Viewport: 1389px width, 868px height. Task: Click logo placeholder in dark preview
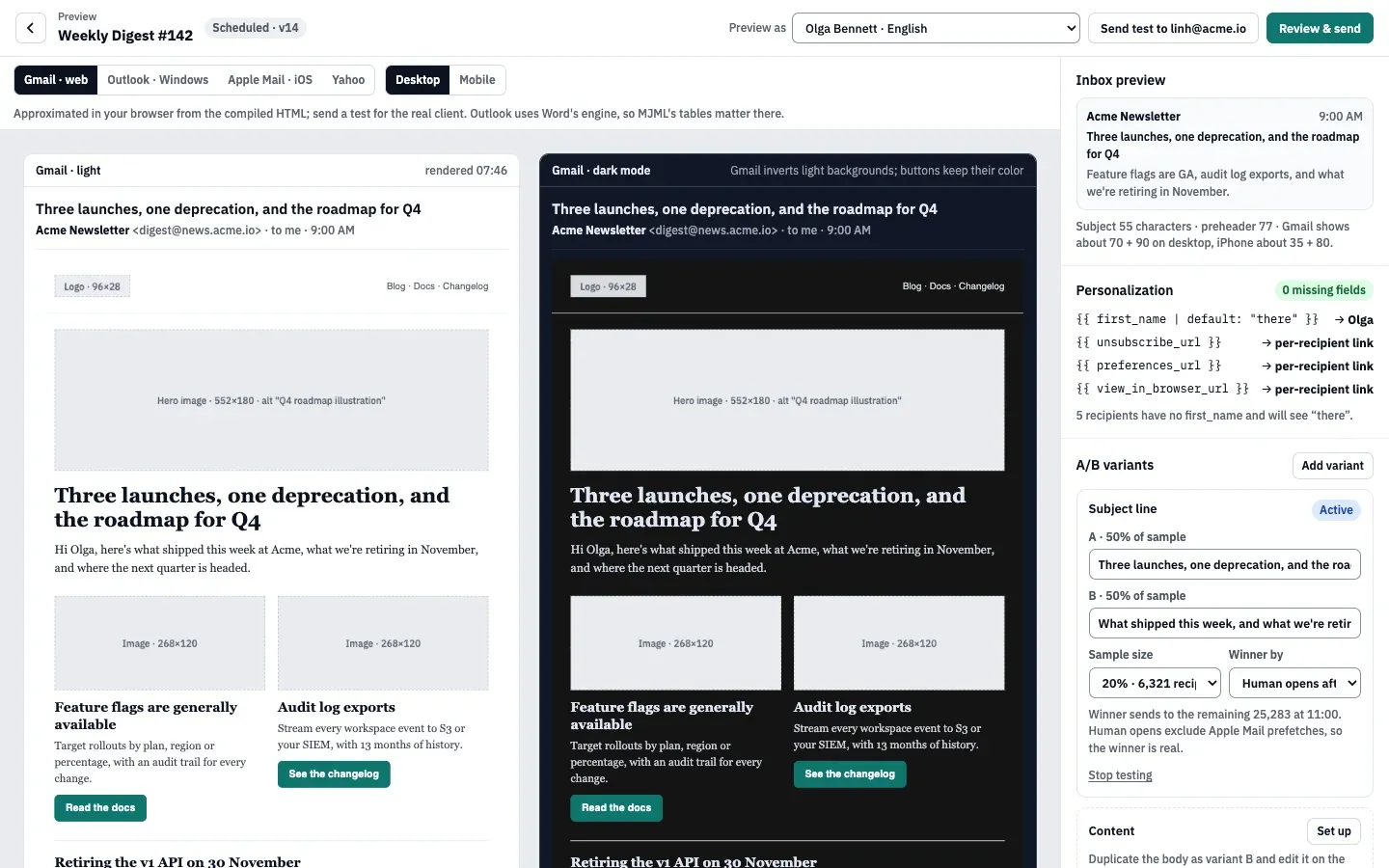coord(609,286)
